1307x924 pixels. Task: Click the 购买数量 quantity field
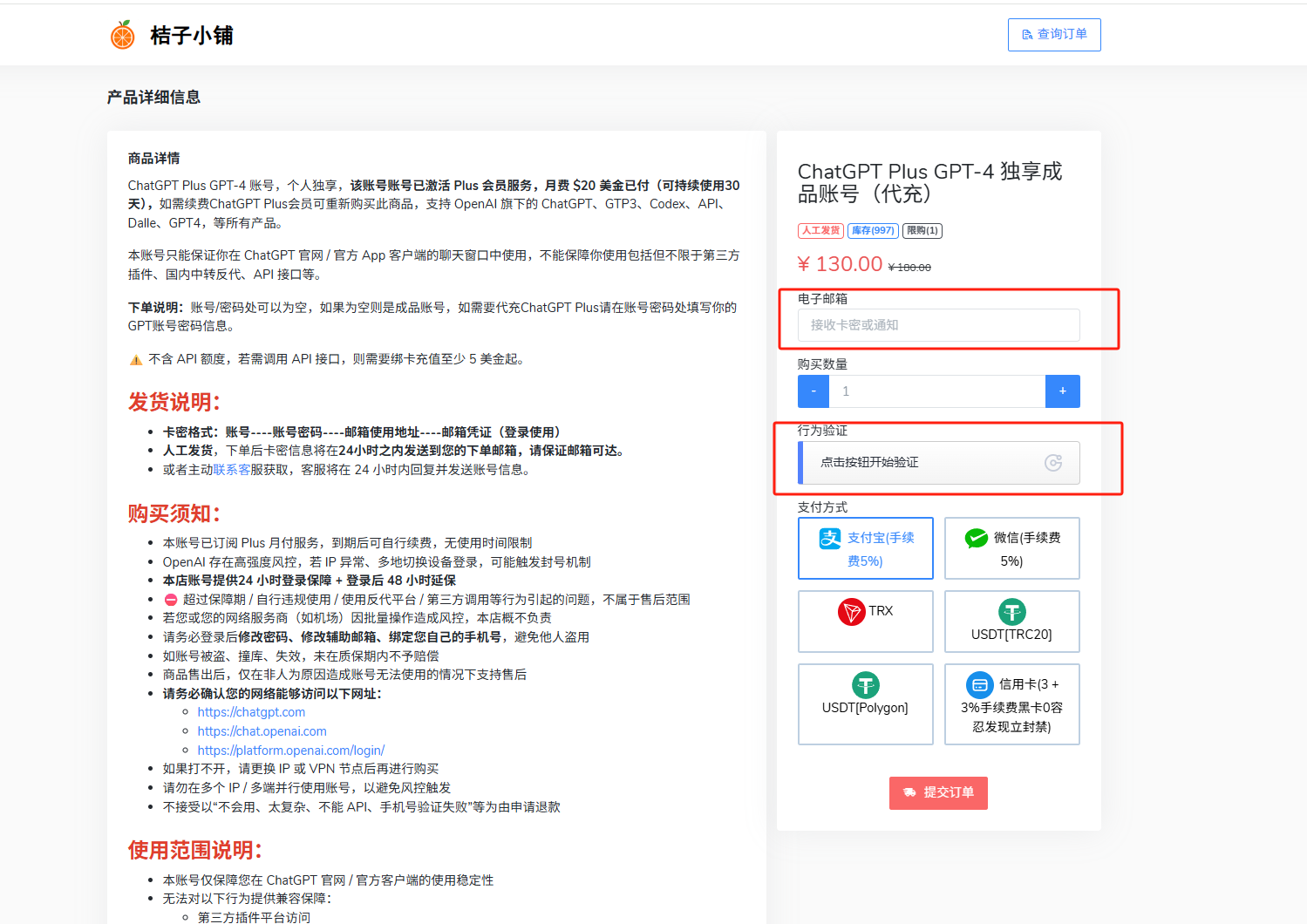click(937, 391)
